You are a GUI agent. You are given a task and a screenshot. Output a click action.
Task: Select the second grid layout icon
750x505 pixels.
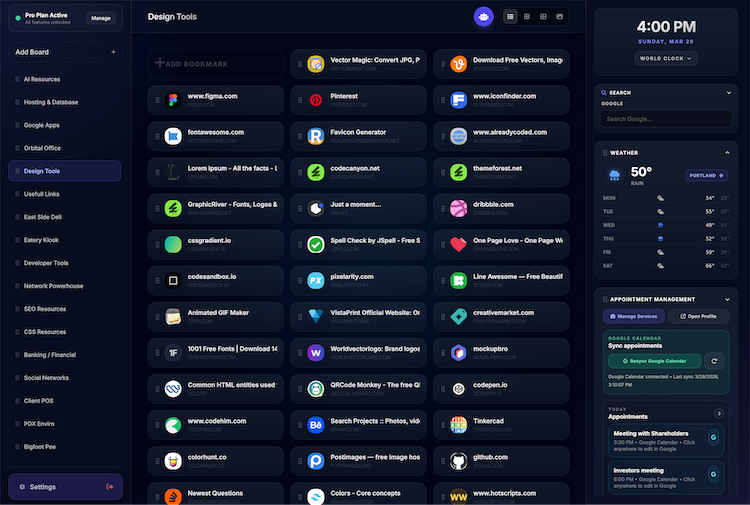point(527,17)
